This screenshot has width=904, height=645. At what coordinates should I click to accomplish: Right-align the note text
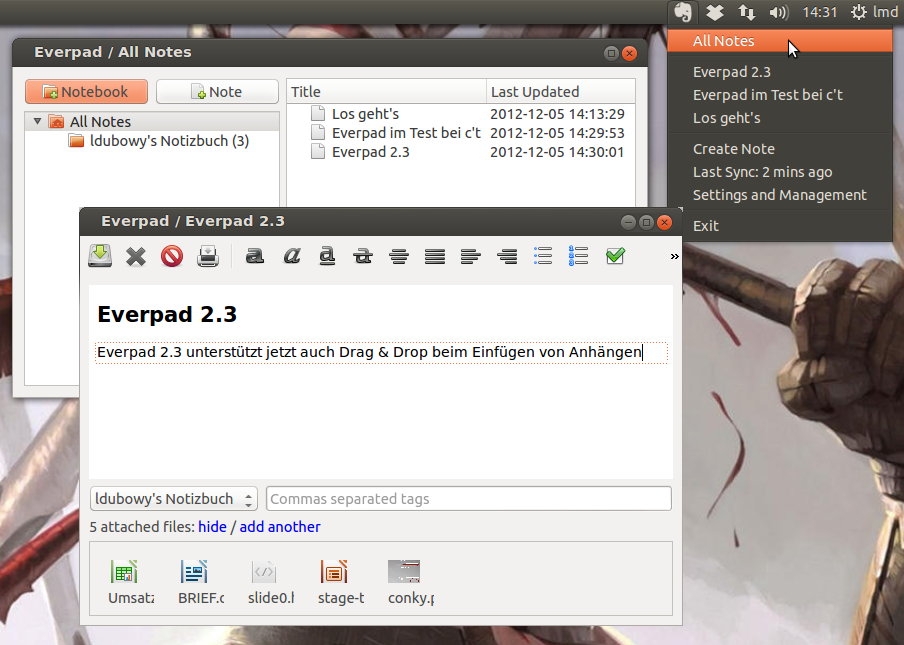tap(507, 256)
